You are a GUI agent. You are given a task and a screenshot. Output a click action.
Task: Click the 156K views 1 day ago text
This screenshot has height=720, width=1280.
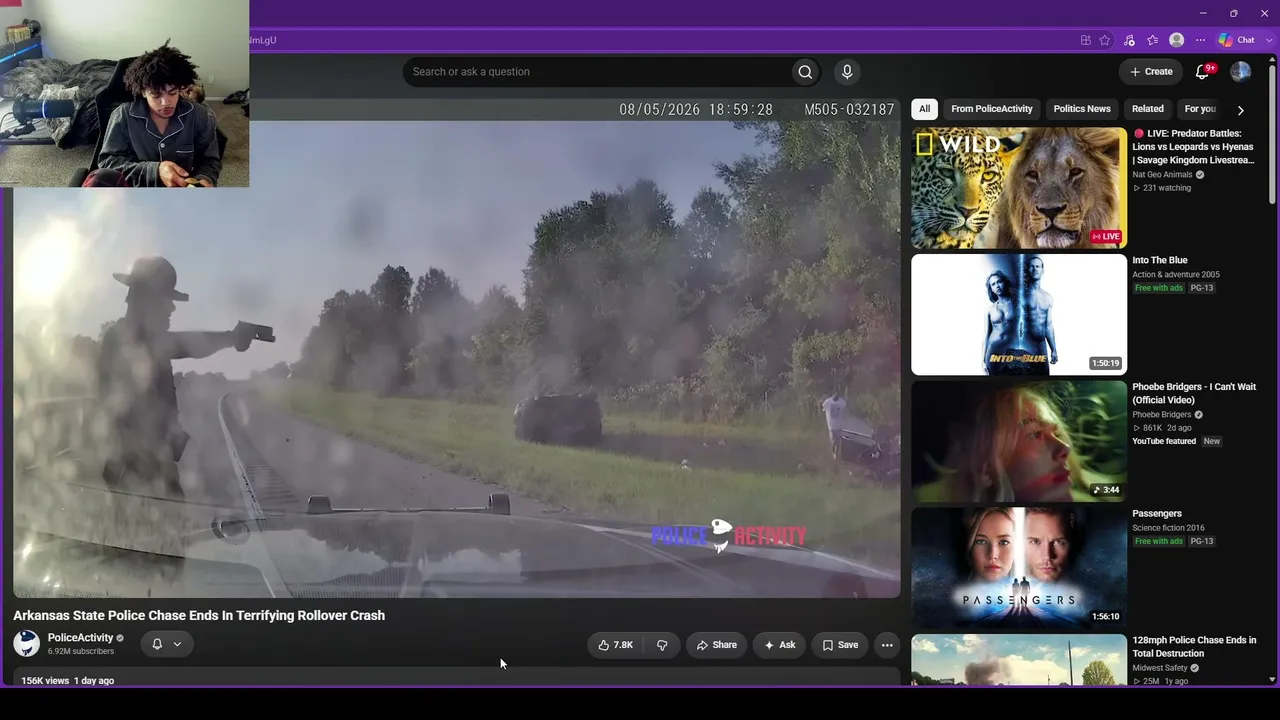(68, 681)
